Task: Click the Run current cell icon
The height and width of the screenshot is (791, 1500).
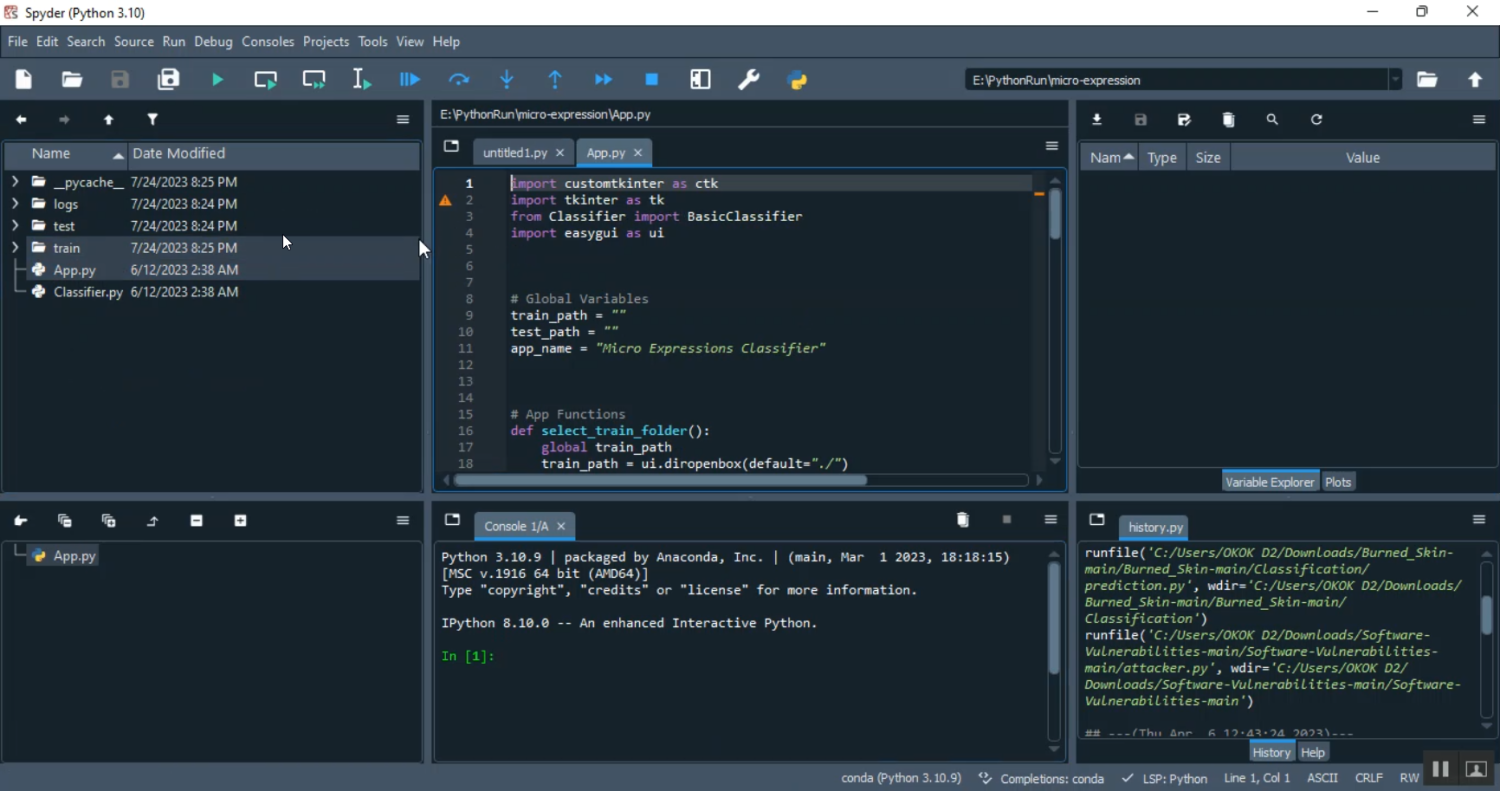Action: click(x=266, y=80)
